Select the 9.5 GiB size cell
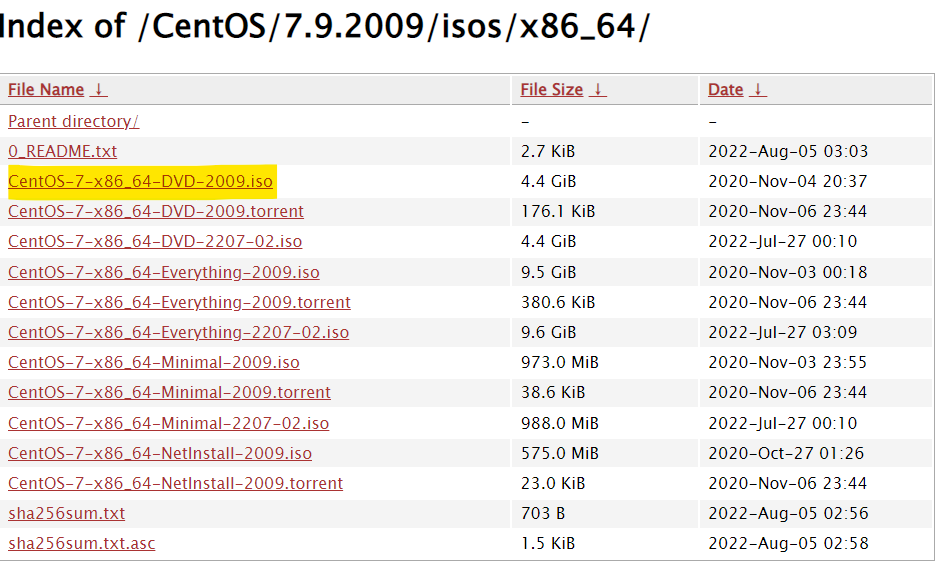The width and height of the screenshot is (939, 580). click(x=548, y=272)
